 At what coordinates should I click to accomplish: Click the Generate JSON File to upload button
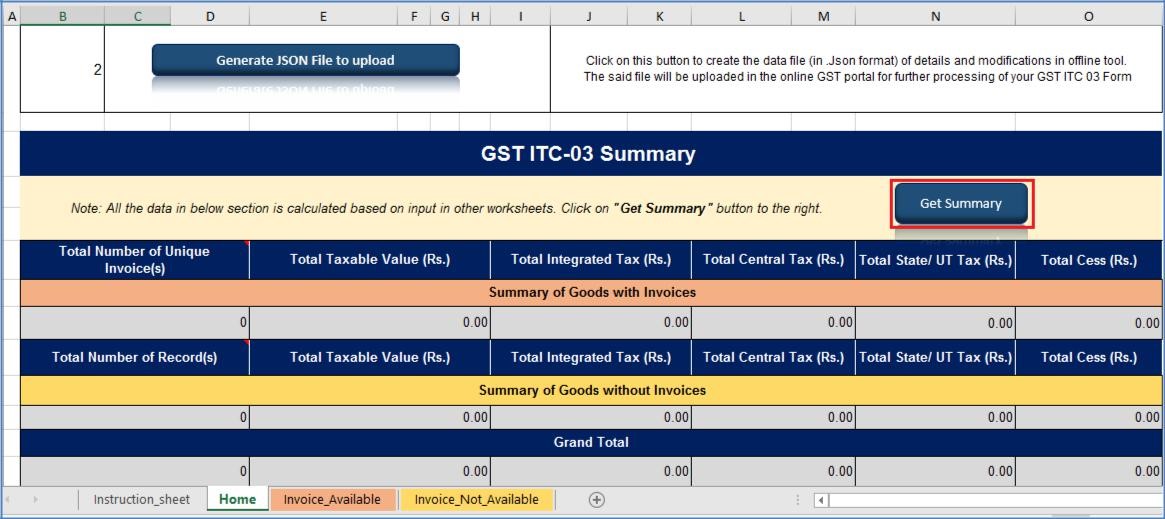coord(305,60)
